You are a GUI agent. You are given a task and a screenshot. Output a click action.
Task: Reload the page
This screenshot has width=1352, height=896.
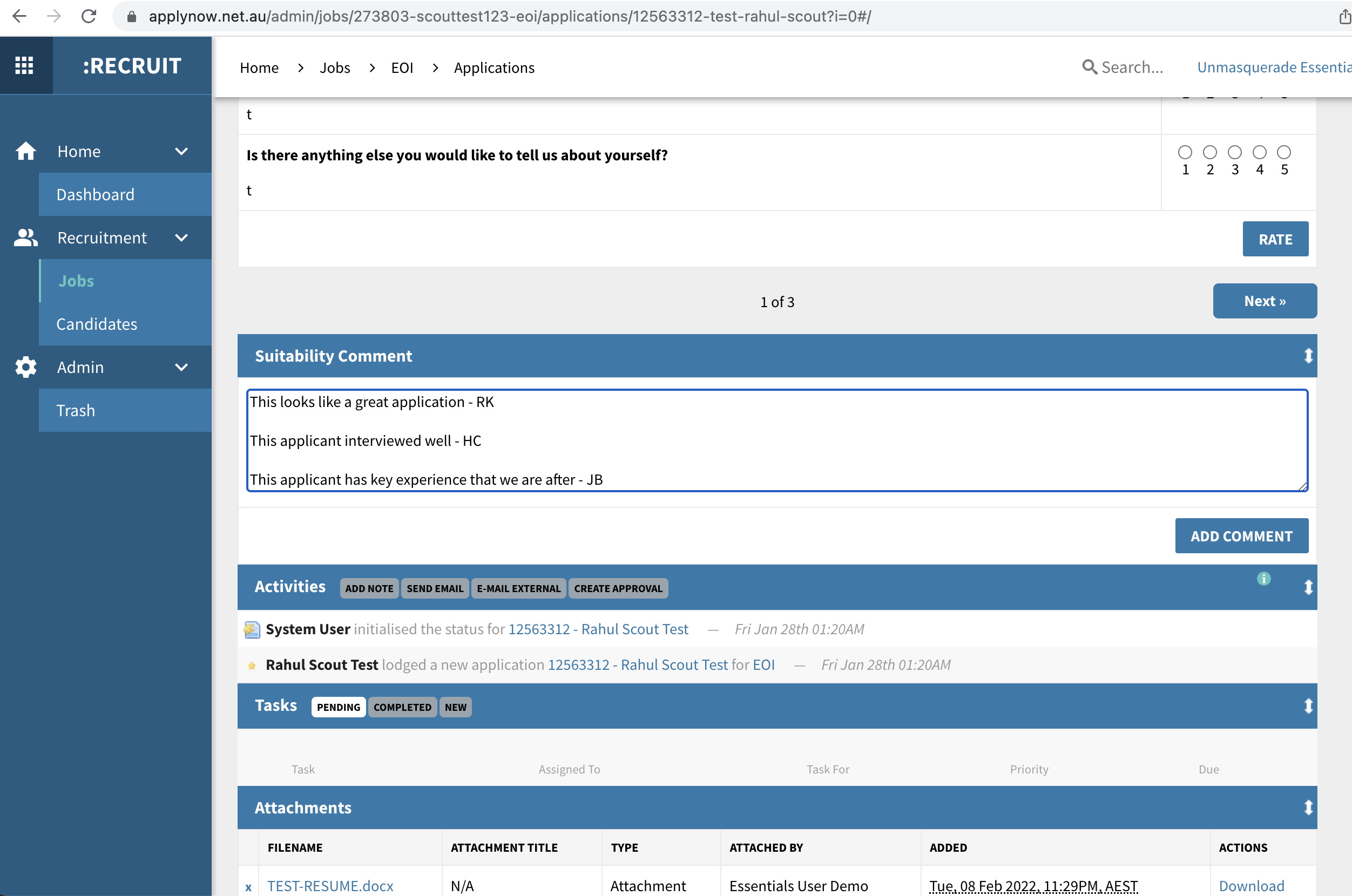[89, 16]
